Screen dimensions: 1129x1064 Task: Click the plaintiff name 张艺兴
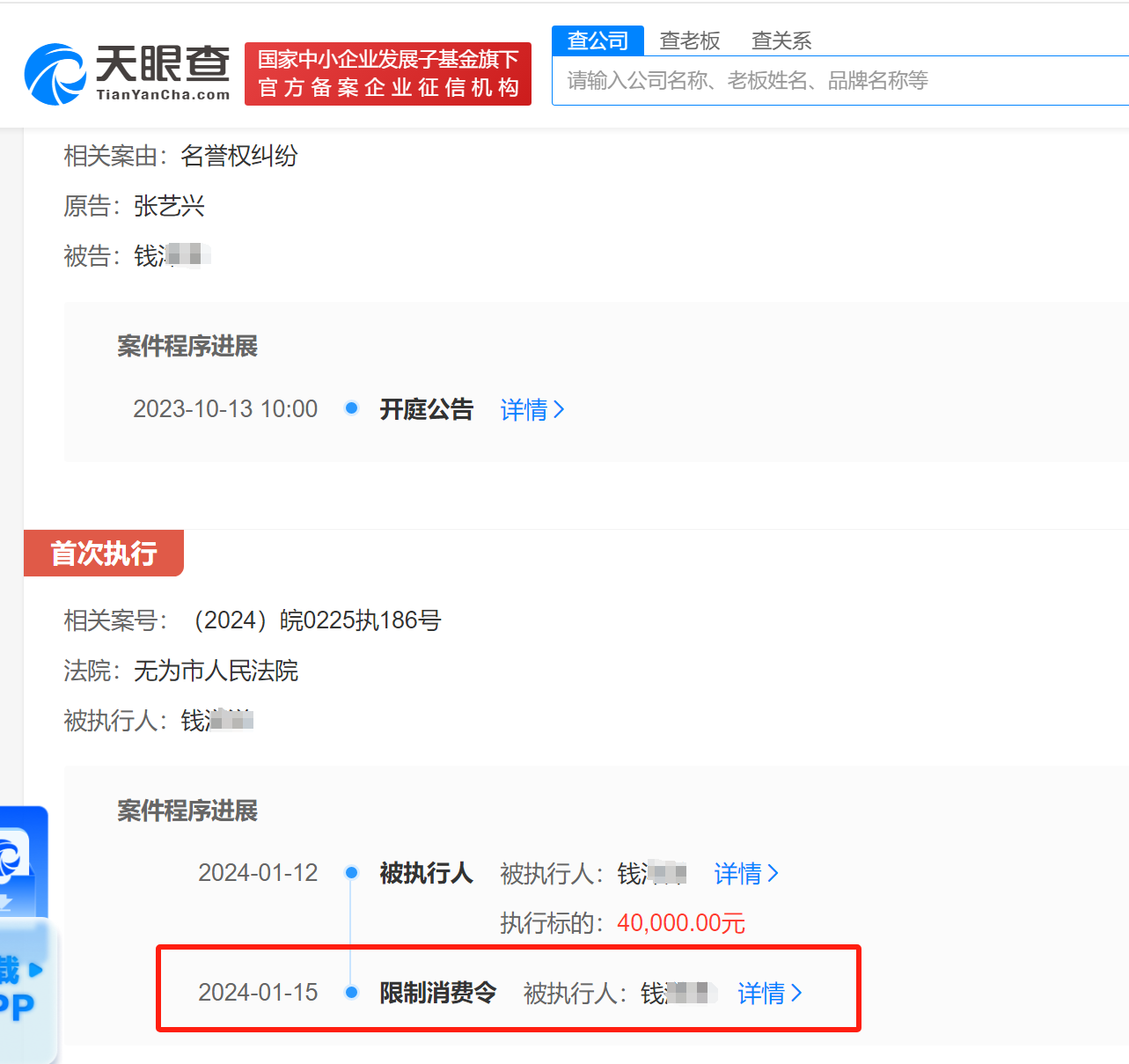[169, 206]
